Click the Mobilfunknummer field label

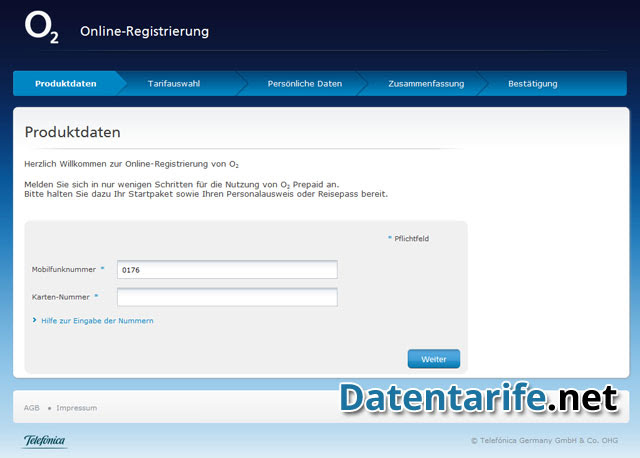[64, 269]
